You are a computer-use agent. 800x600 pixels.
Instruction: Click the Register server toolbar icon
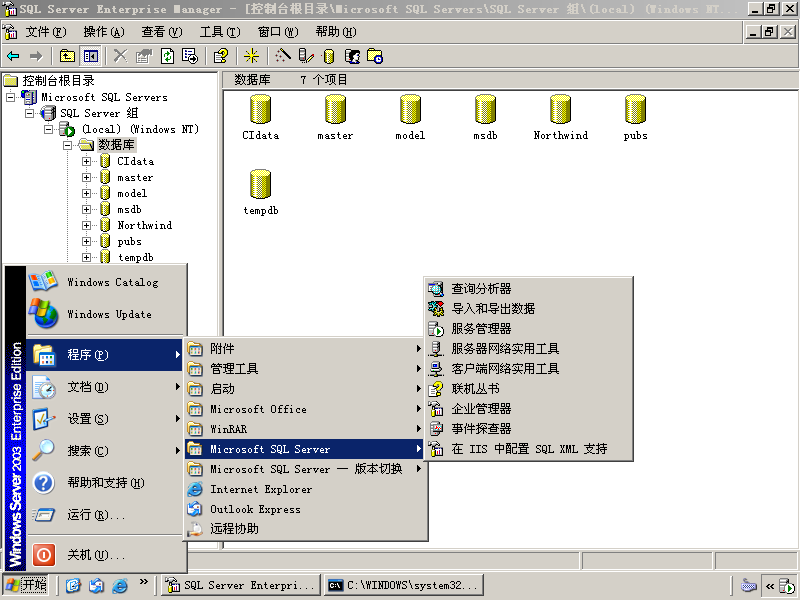tap(306, 56)
